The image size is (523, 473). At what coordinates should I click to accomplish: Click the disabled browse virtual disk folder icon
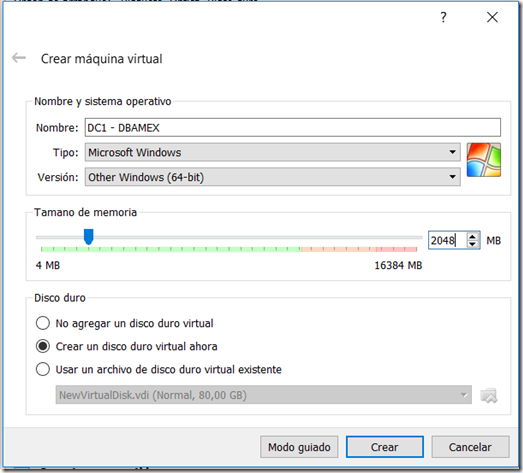(489, 396)
